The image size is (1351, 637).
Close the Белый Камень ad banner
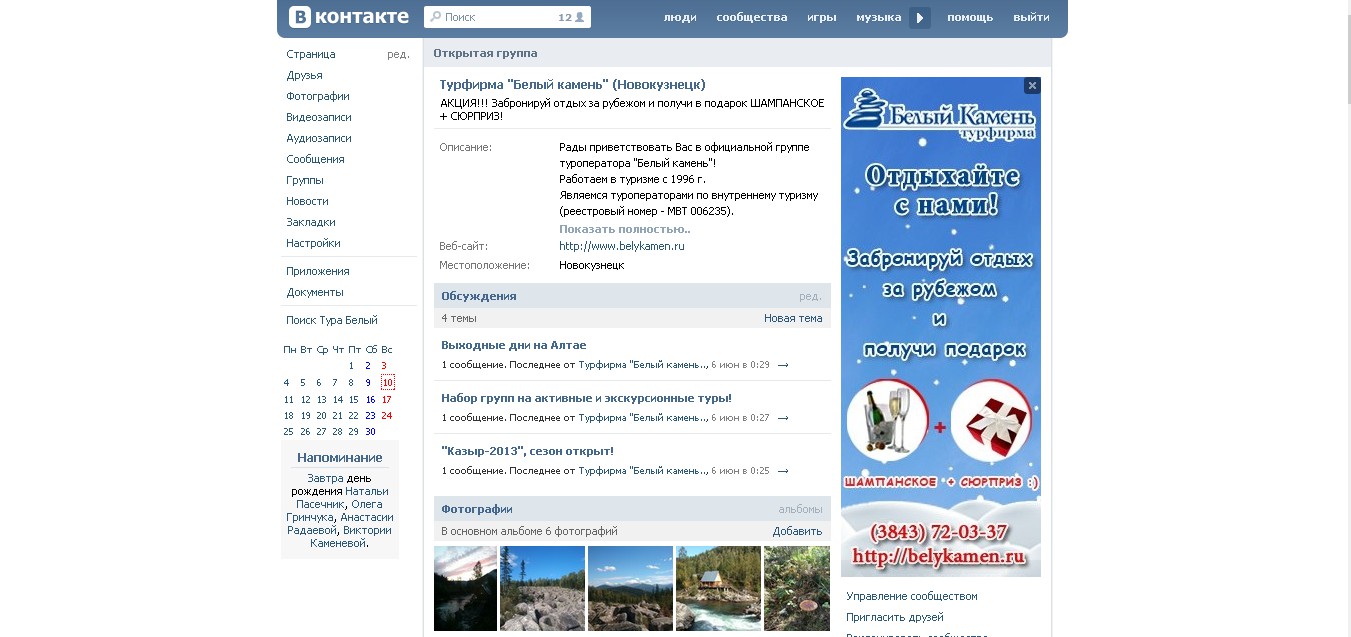point(1032,86)
